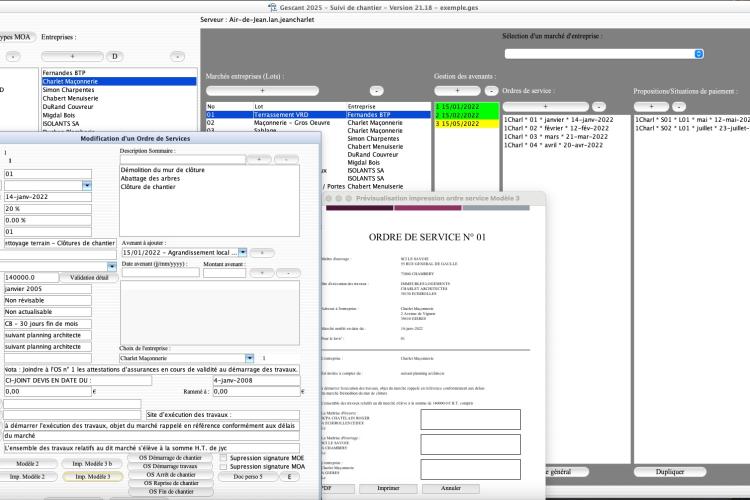Click the CB - 30 jours fin de mois field

(x=48, y=324)
